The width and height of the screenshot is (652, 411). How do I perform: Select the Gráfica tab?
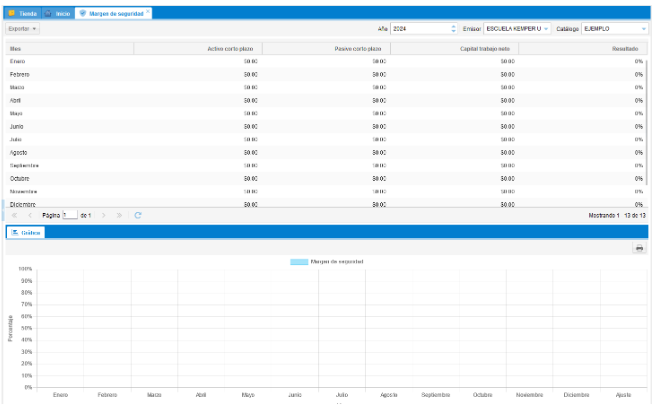(x=27, y=232)
